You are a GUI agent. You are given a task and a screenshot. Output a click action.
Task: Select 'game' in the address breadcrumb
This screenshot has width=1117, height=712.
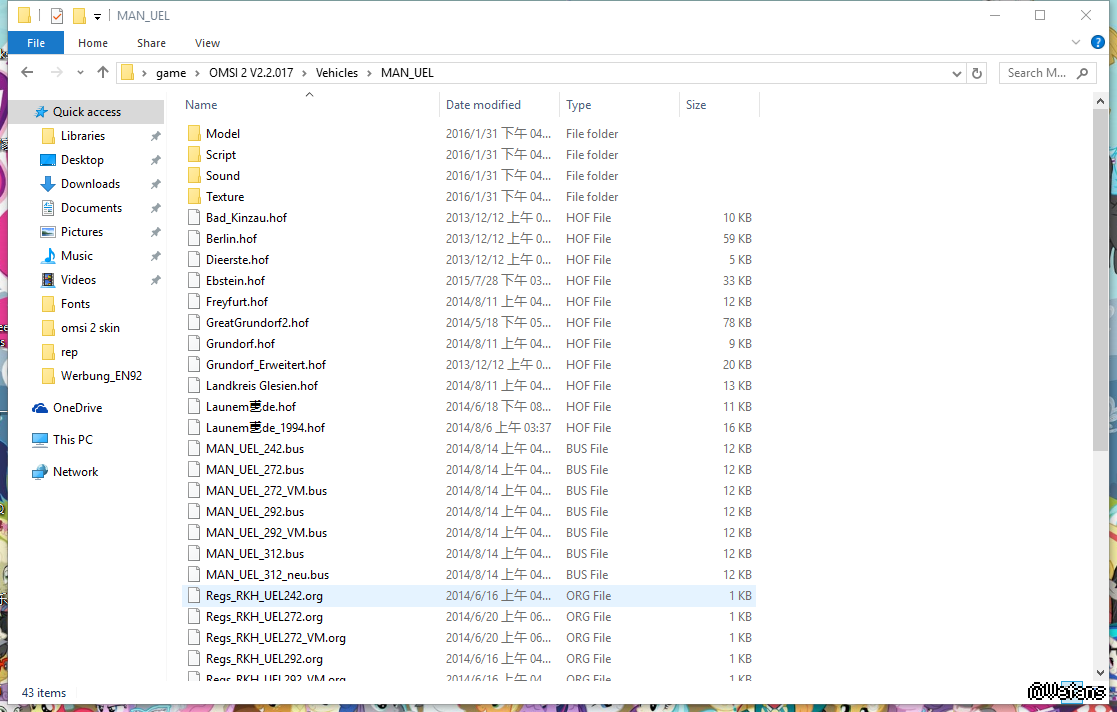[x=171, y=73]
